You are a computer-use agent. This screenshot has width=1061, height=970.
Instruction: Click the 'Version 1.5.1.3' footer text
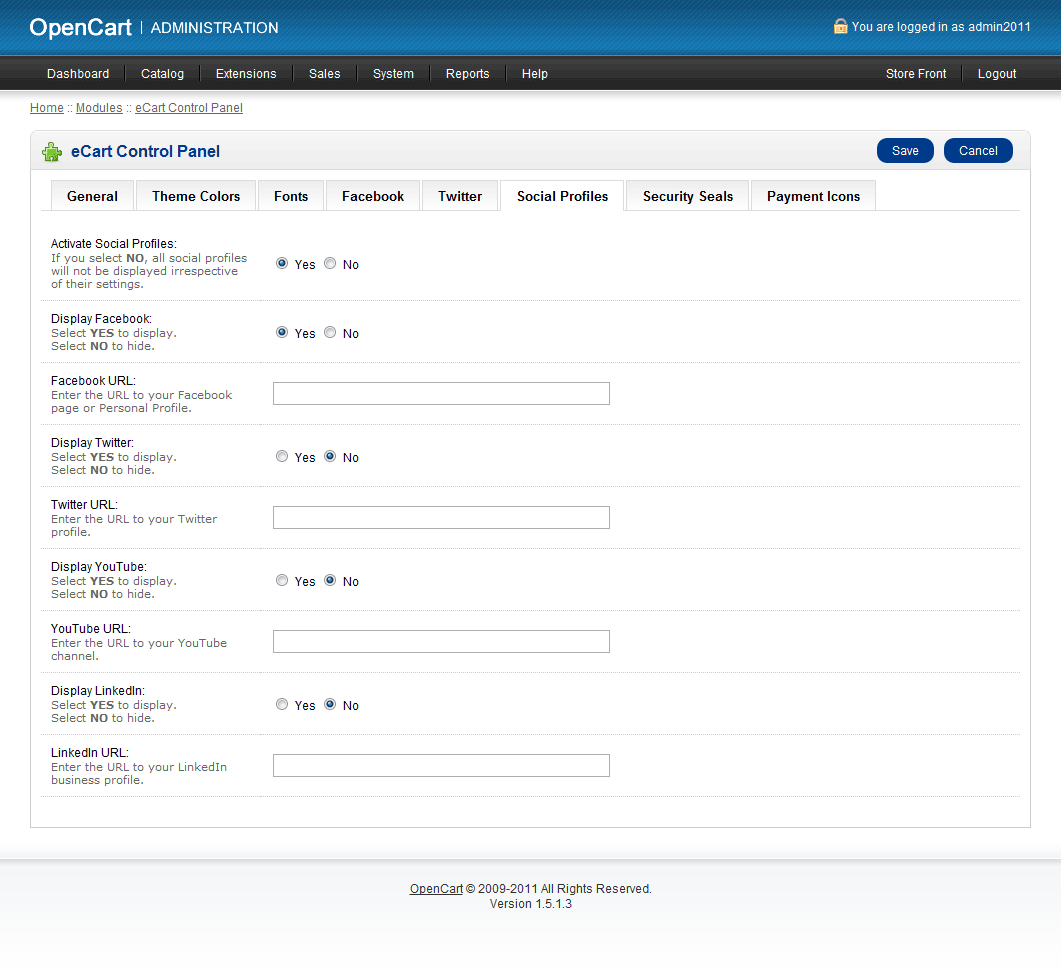click(x=530, y=904)
